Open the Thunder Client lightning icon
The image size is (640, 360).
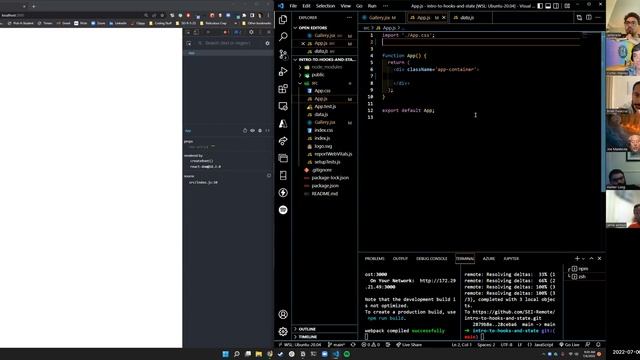coord(283,193)
